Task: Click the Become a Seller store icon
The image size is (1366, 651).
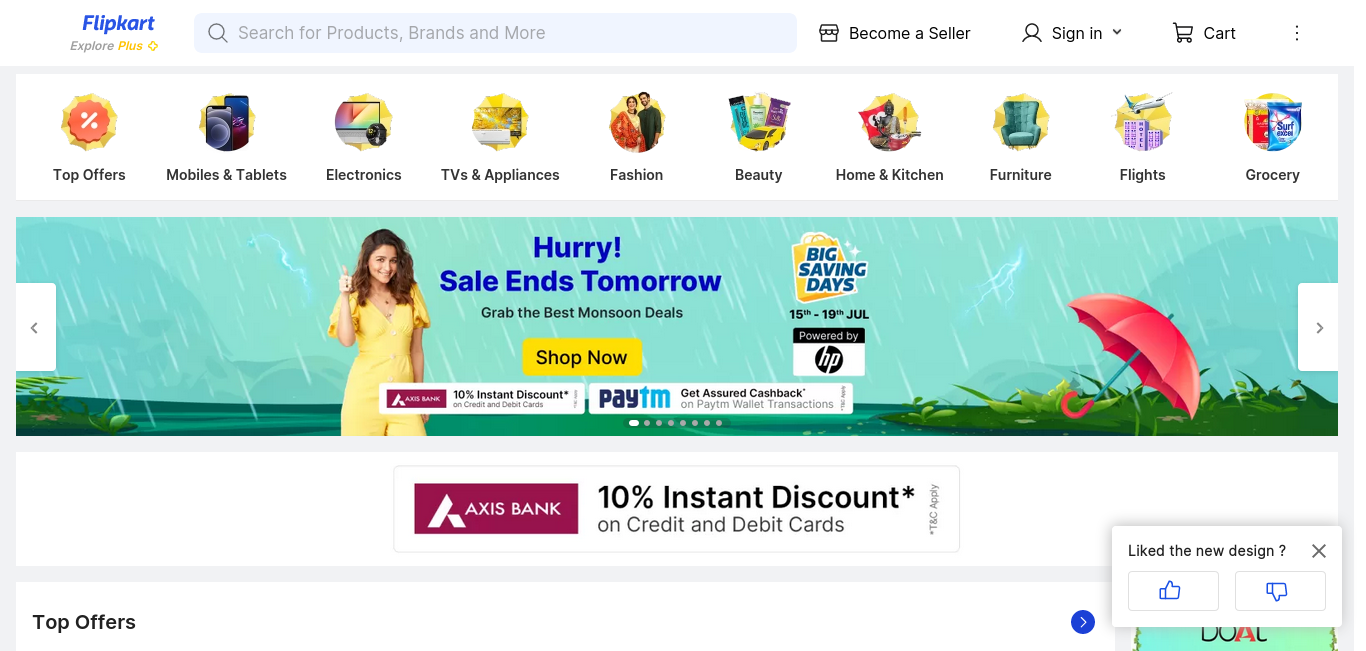Action: point(828,33)
